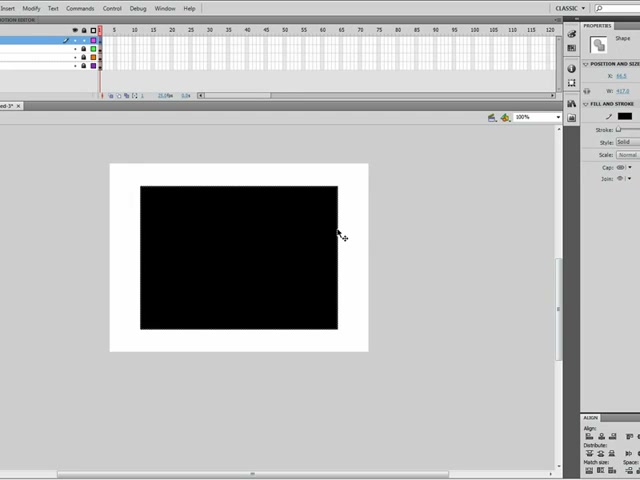Switch to the Motion Editor tab

17,20
